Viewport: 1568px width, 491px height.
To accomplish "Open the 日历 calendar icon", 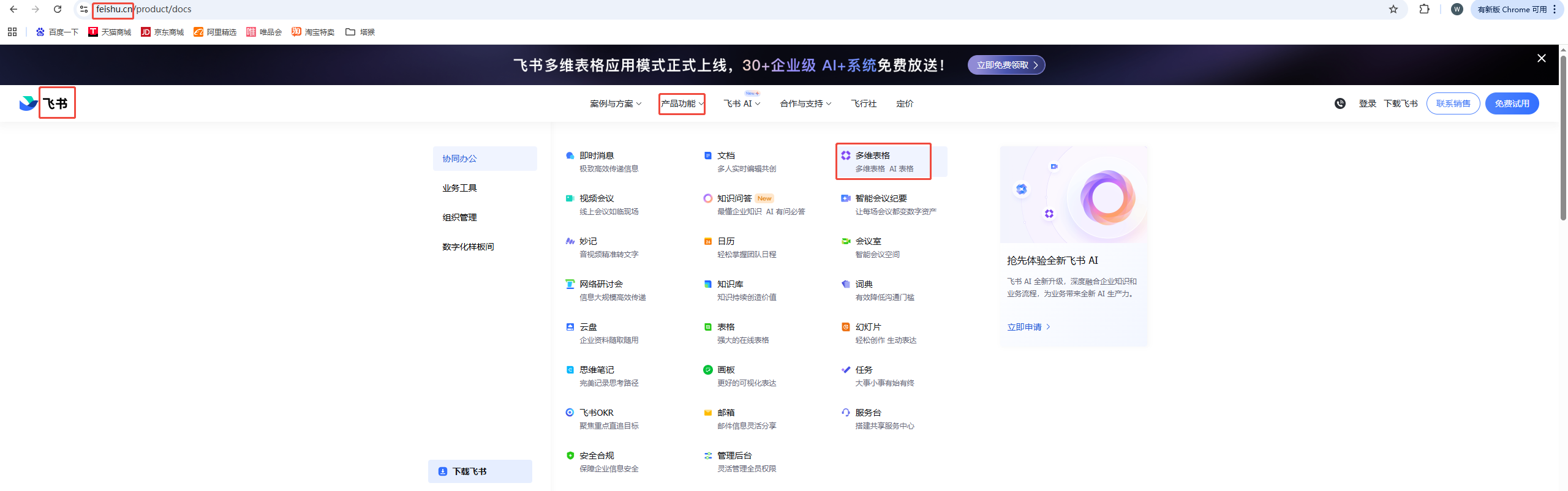I will [707, 241].
